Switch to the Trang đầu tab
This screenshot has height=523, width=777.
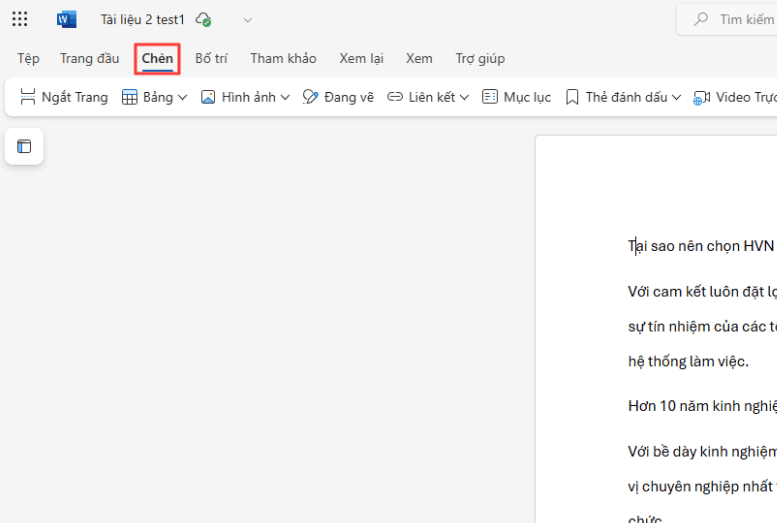(90, 58)
